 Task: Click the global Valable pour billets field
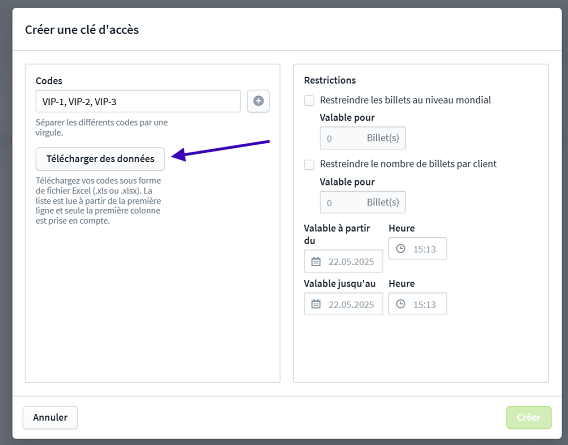(x=363, y=138)
